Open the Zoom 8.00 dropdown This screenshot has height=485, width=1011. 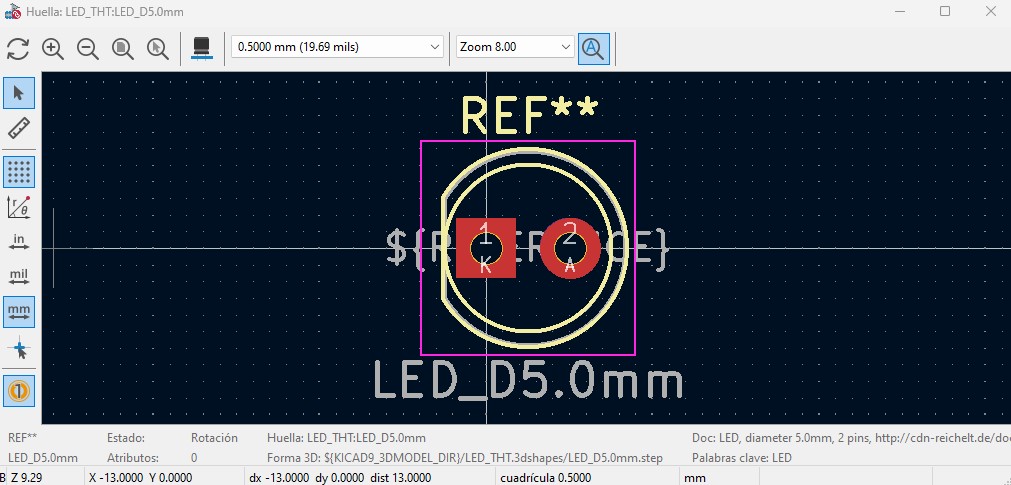coord(515,47)
